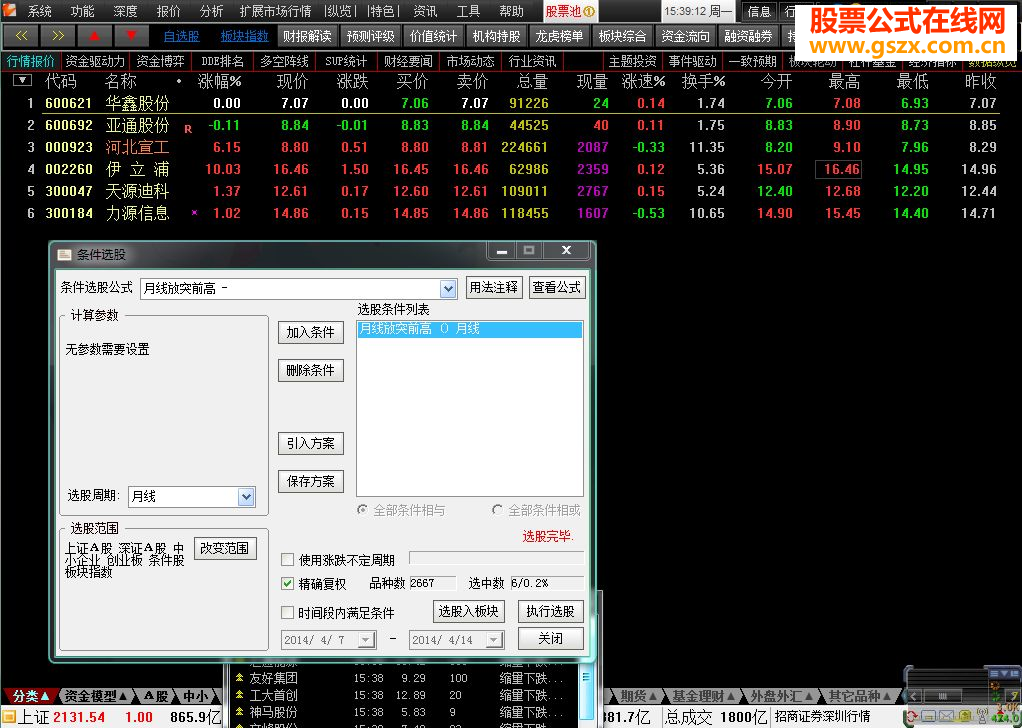Click the left arrow of bottom horizontal scrollbar
The width and height of the screenshot is (1022, 728).
(912, 697)
